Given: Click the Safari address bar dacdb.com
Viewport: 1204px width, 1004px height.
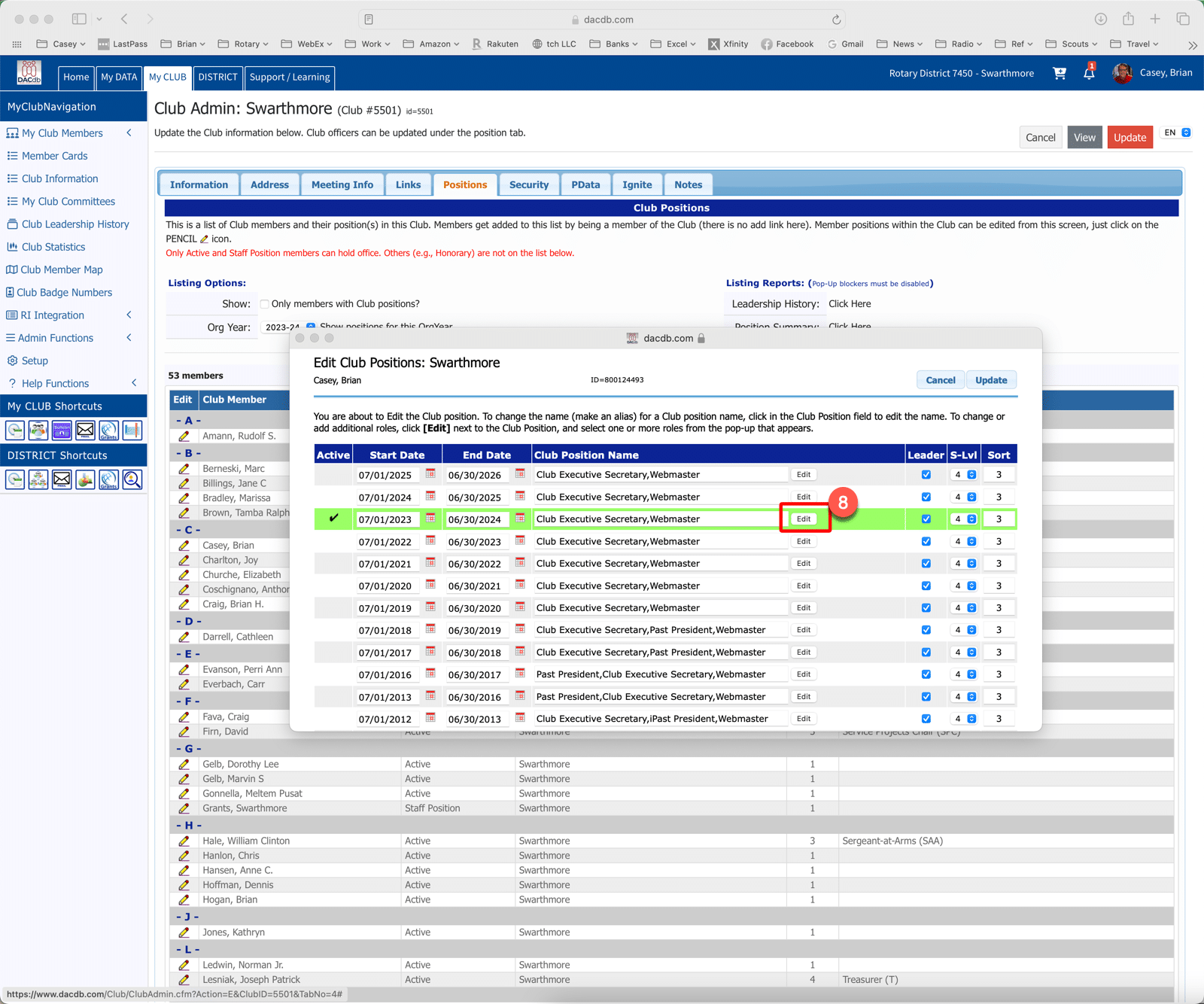Looking at the screenshot, I should pyautogui.click(x=602, y=20).
